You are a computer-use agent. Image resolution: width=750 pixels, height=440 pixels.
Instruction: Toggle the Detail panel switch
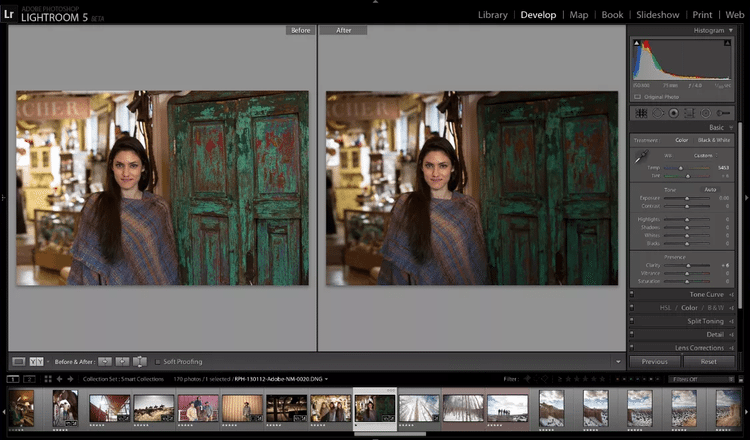pyautogui.click(x=632, y=334)
